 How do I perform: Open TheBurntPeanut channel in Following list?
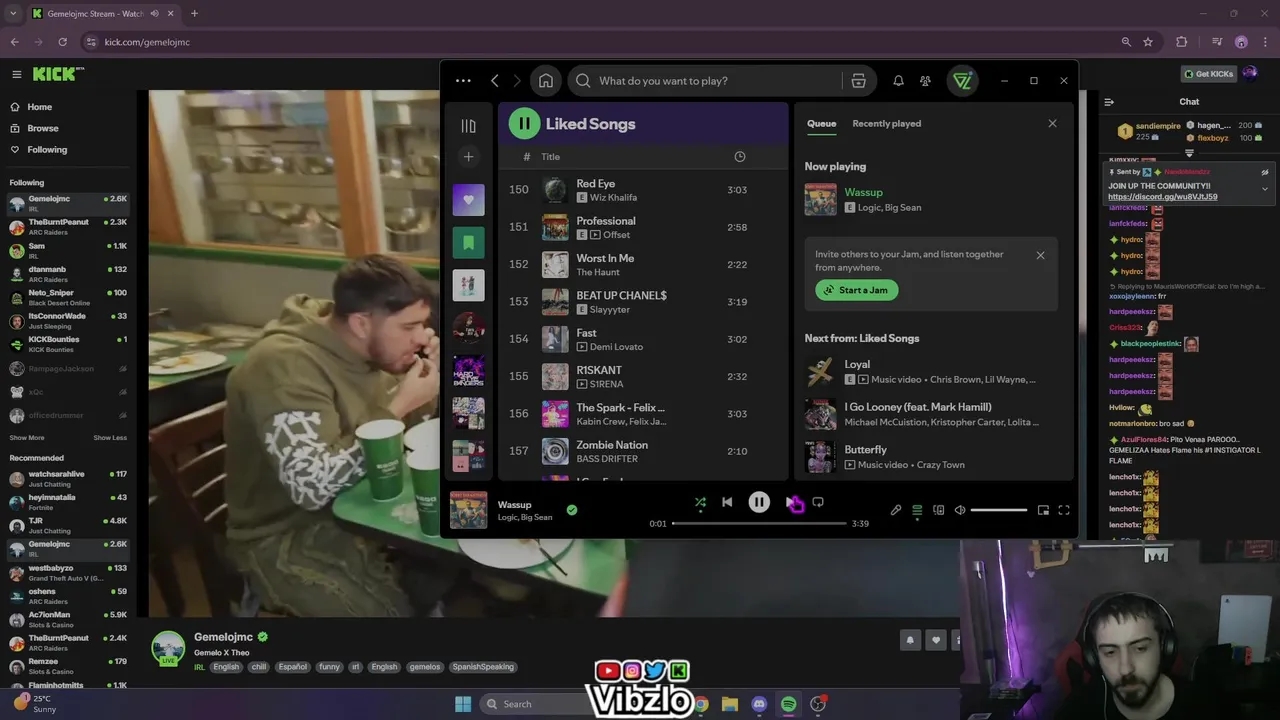[68, 227]
